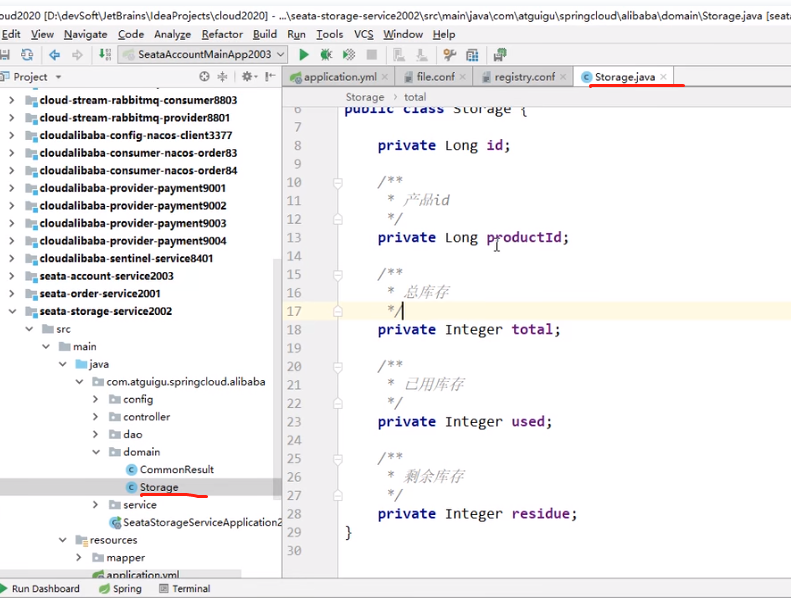Image resolution: width=791 pixels, height=598 pixels.
Task: Navigate forward with the gray arrow
Action: tap(77, 55)
